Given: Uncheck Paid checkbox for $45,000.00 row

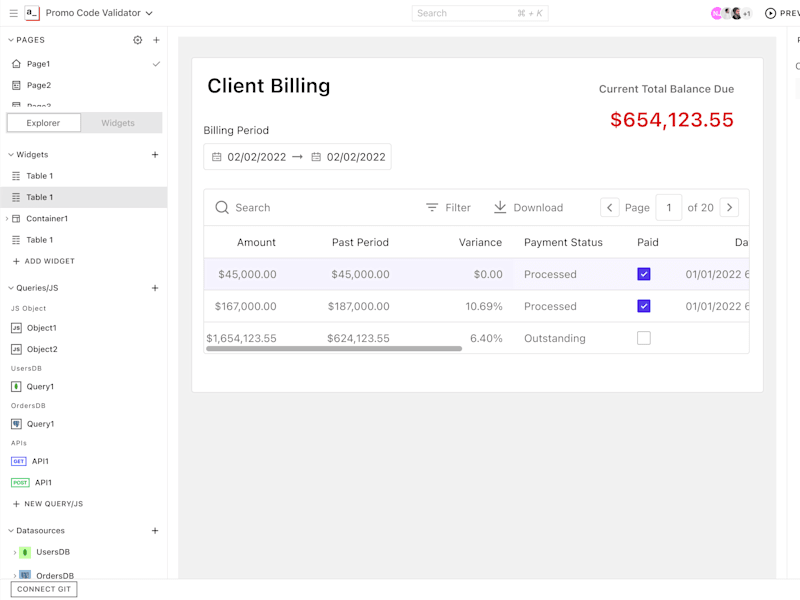Looking at the screenshot, I should click(x=644, y=274).
